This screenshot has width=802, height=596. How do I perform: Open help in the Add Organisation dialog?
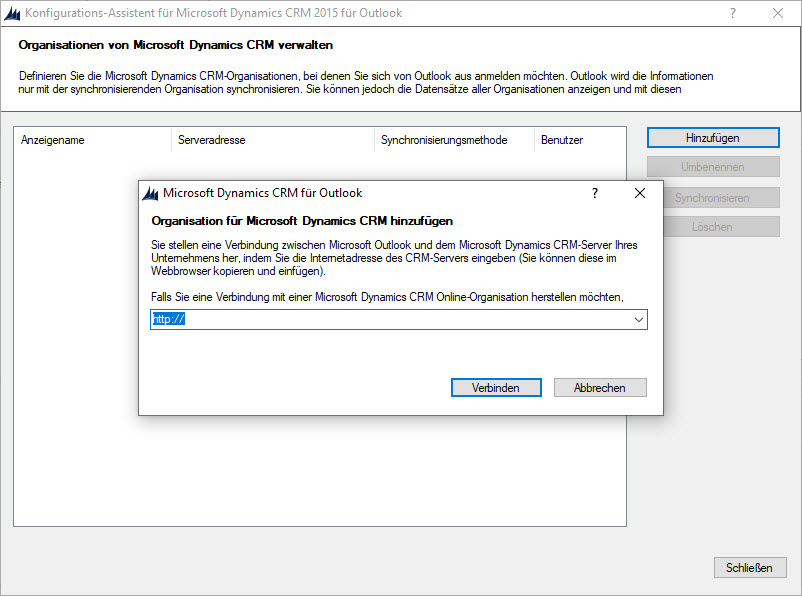click(595, 193)
